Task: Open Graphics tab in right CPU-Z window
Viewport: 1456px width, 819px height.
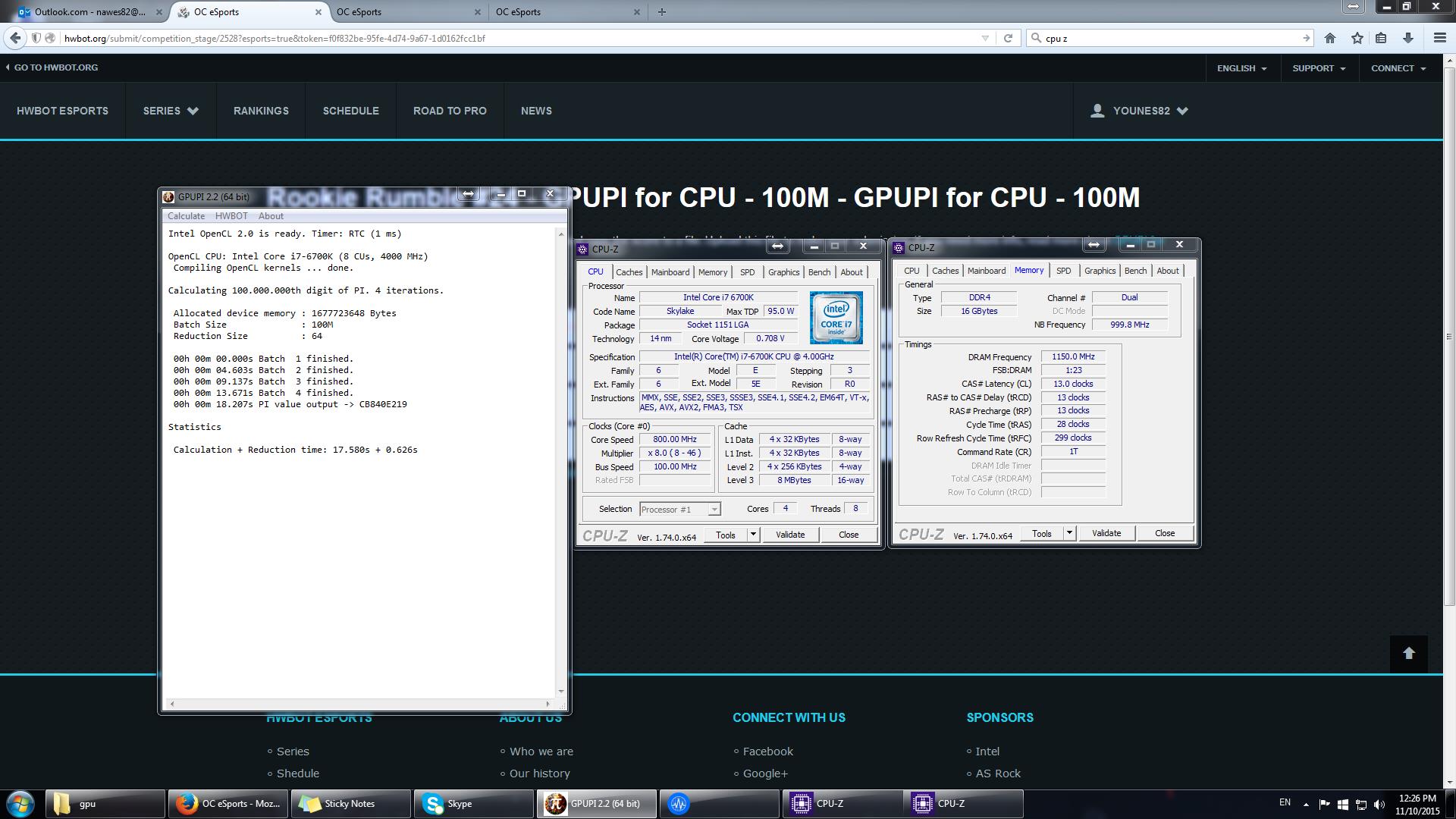Action: [1100, 271]
